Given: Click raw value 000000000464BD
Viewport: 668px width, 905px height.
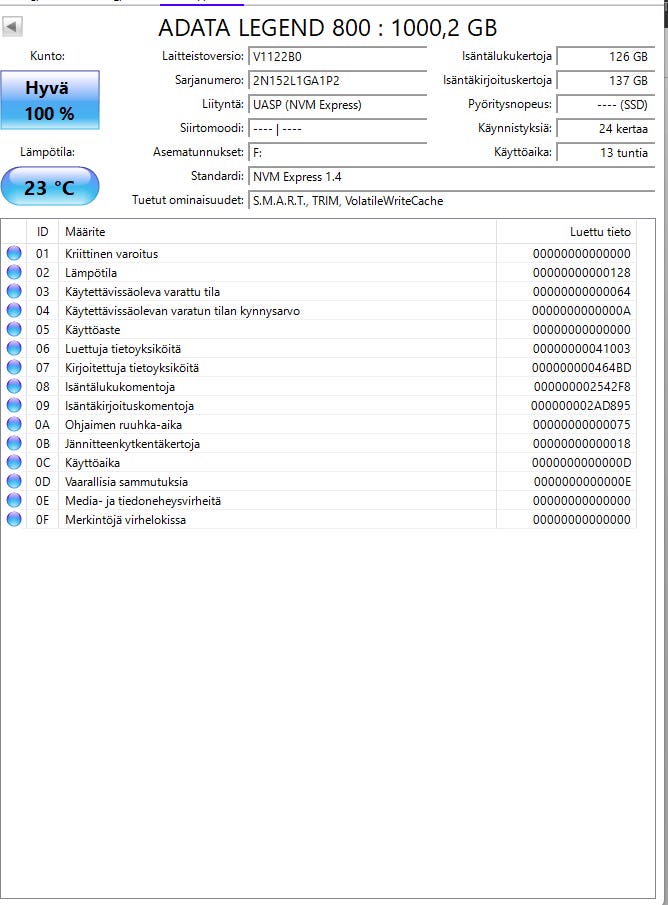Looking at the screenshot, I should click(x=581, y=368).
